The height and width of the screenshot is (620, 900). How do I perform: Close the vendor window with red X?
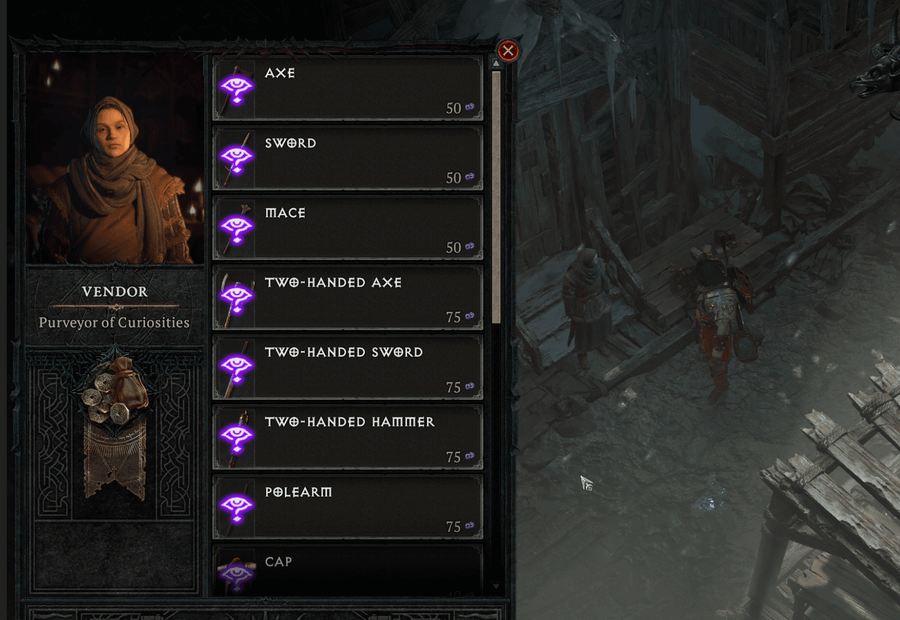pos(508,51)
